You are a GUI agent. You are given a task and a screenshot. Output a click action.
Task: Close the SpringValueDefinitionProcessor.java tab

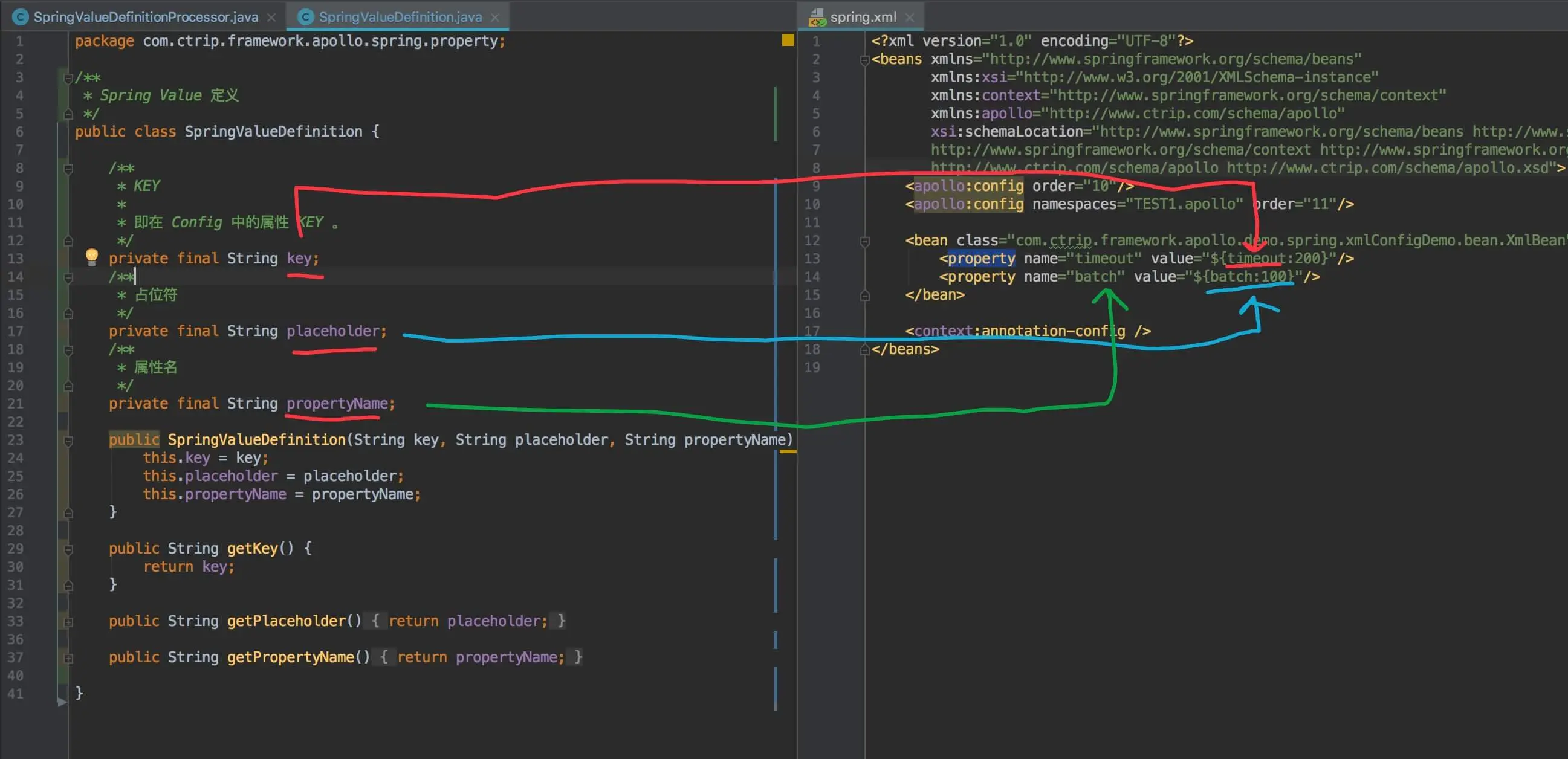(271, 17)
